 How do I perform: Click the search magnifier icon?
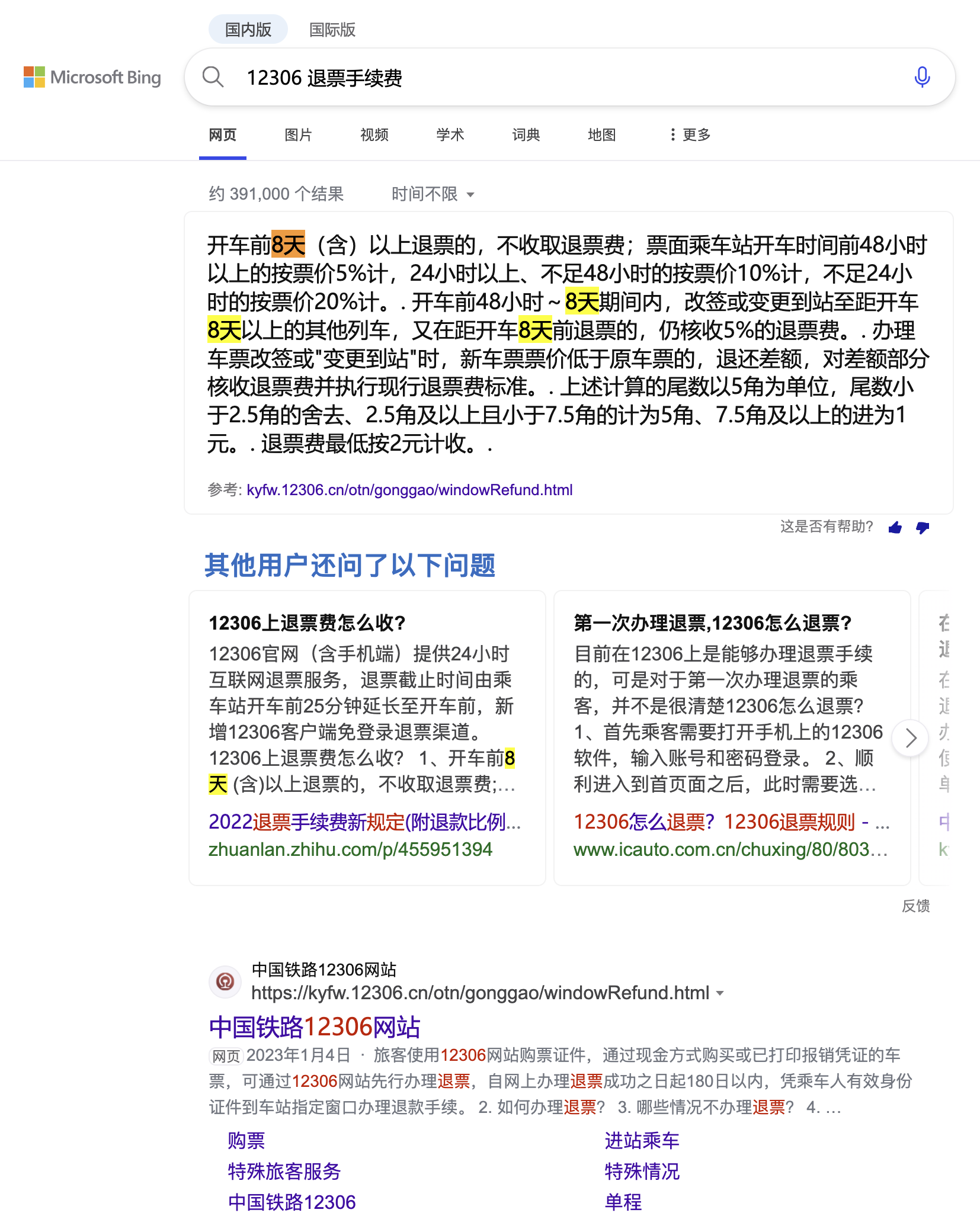coord(213,77)
